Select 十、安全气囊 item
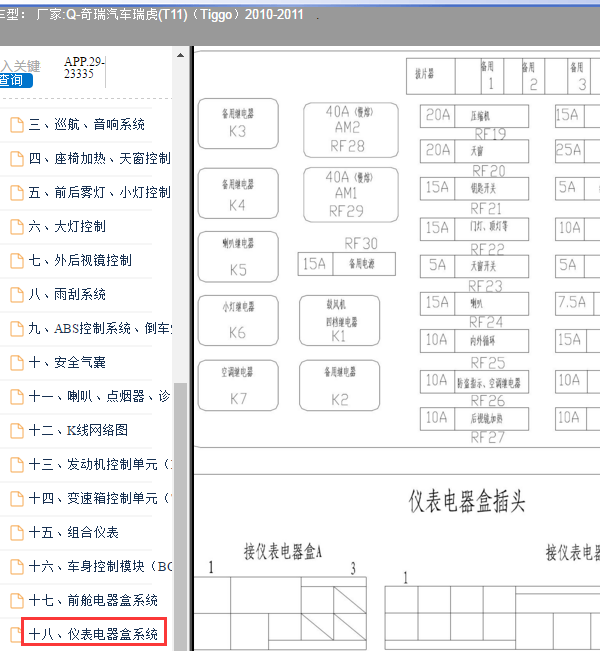This screenshot has width=600, height=651. [x=67, y=362]
